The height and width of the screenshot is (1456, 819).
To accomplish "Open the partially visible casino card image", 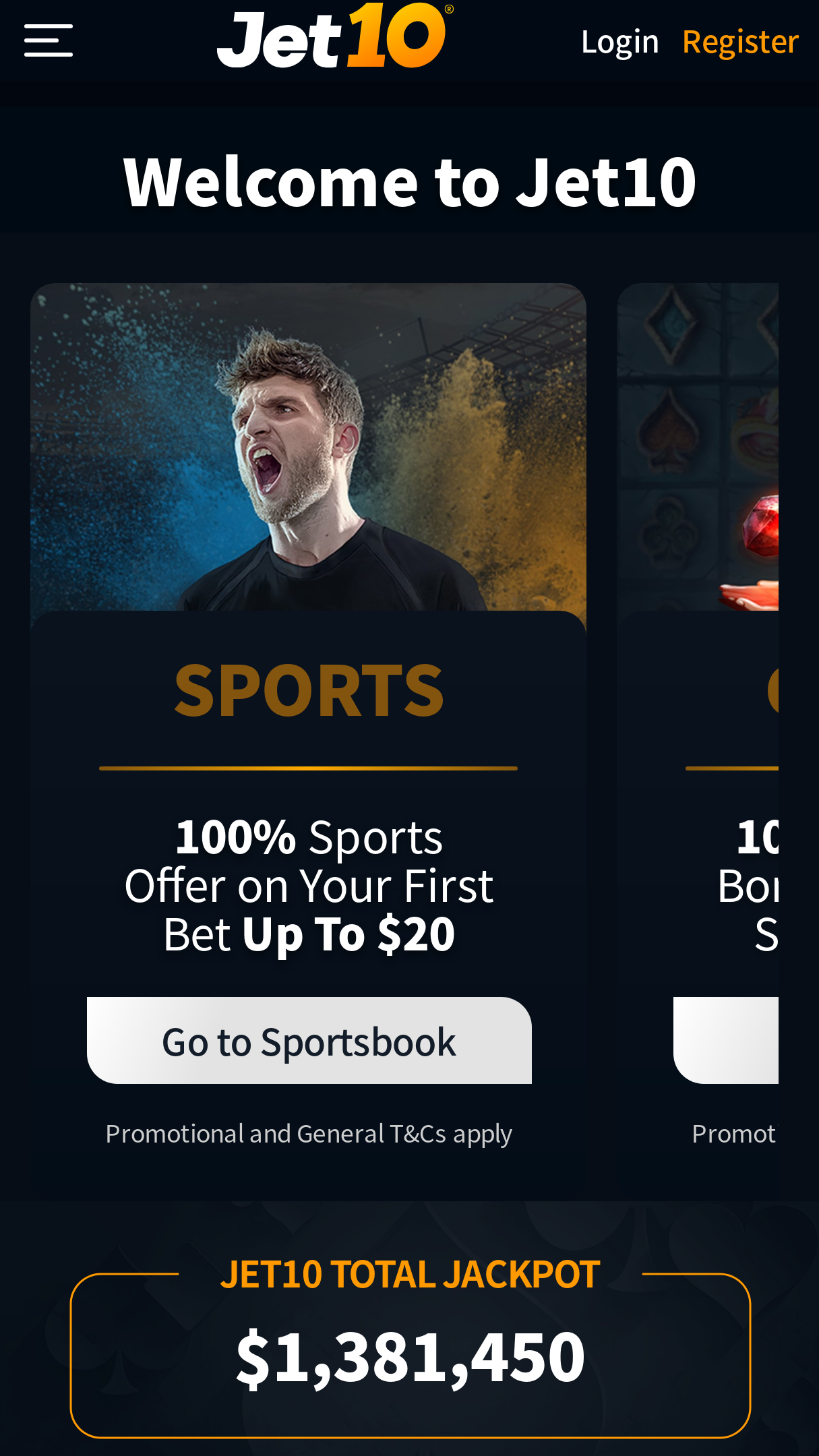I will [698, 447].
